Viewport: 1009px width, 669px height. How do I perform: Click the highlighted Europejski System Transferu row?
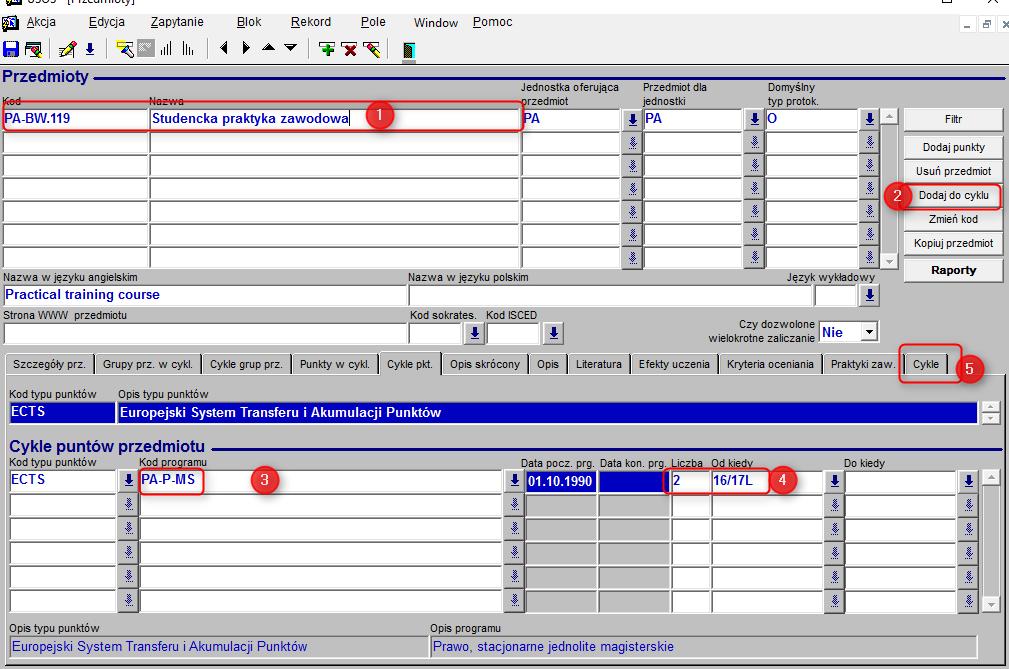pos(547,412)
